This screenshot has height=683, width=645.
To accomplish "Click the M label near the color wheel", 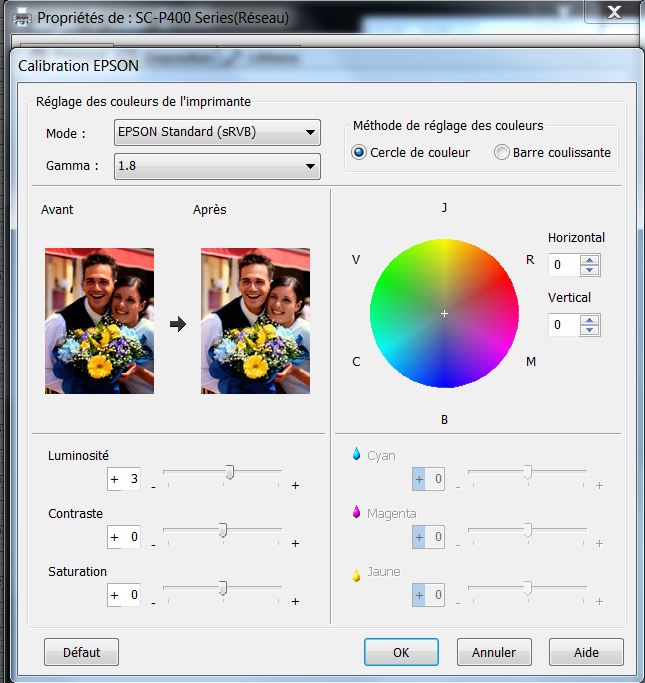I will [x=531, y=362].
